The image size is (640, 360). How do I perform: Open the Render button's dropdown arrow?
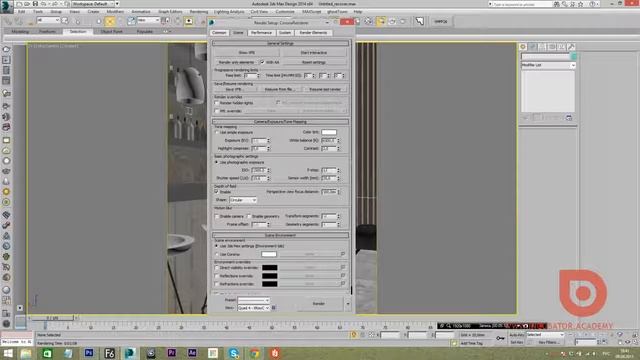(348, 304)
